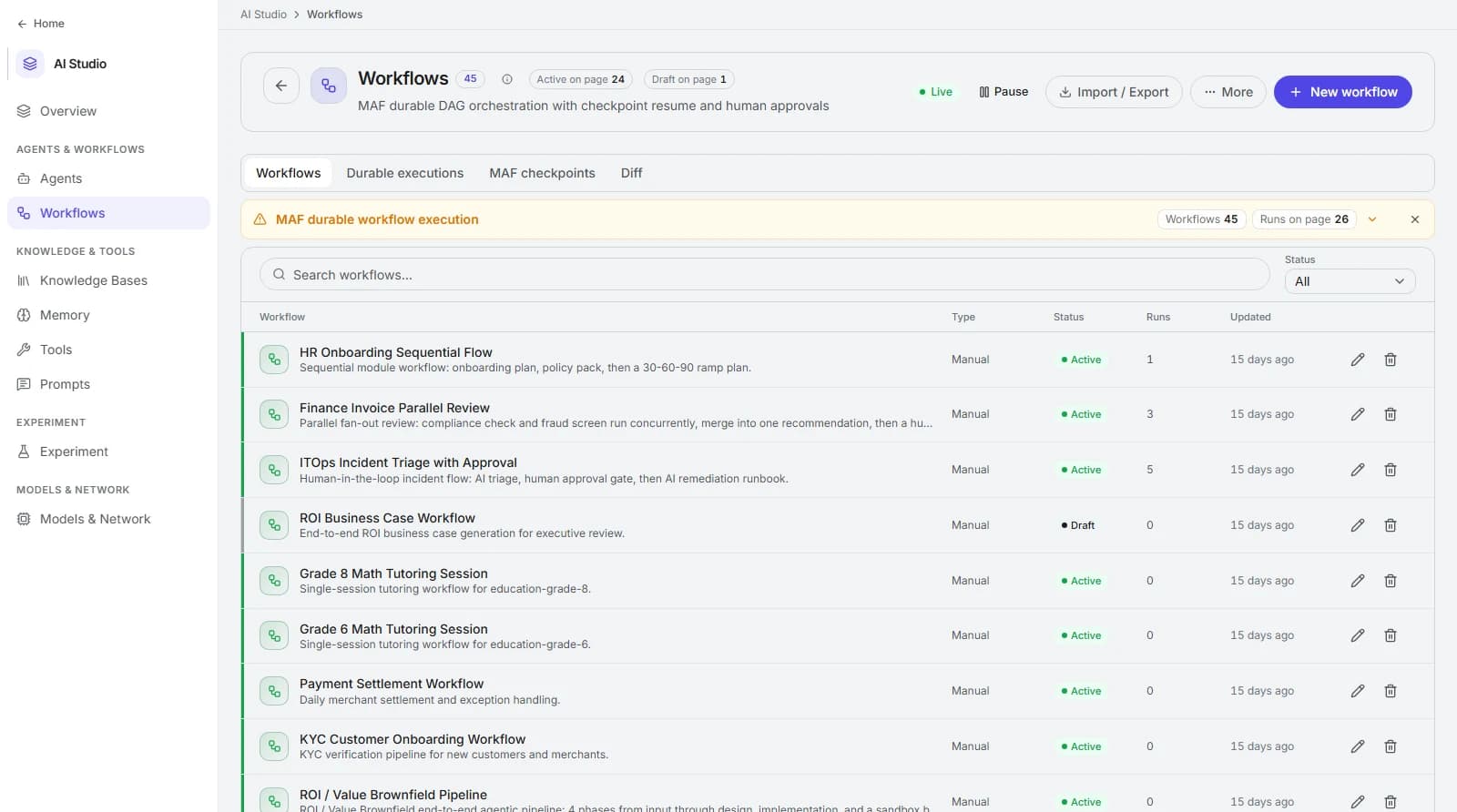
Task: Click the Live status indicator
Action: [x=935, y=92]
